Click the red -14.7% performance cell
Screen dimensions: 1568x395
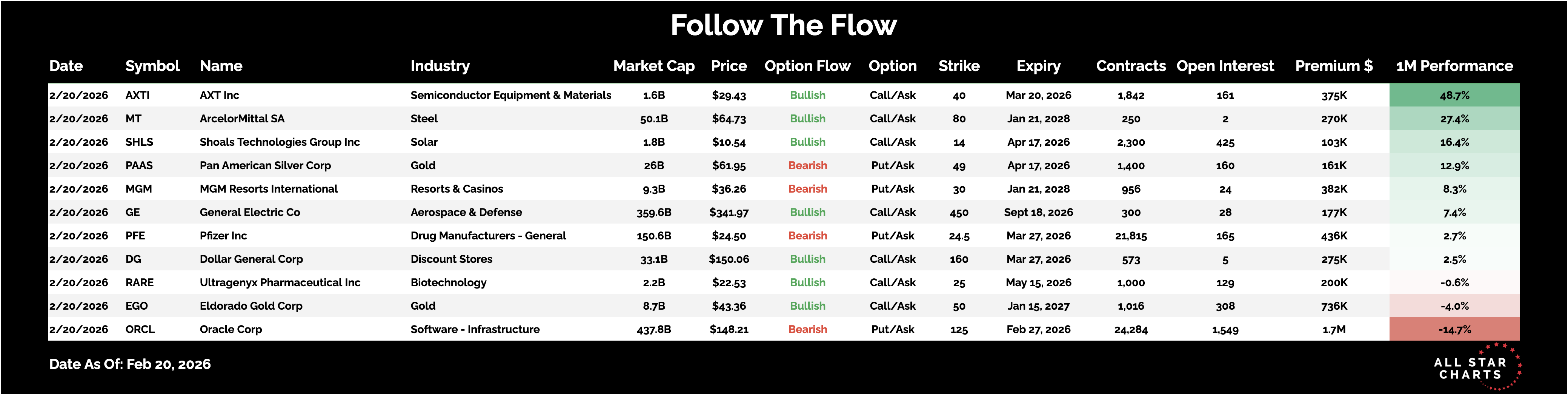(x=1454, y=329)
